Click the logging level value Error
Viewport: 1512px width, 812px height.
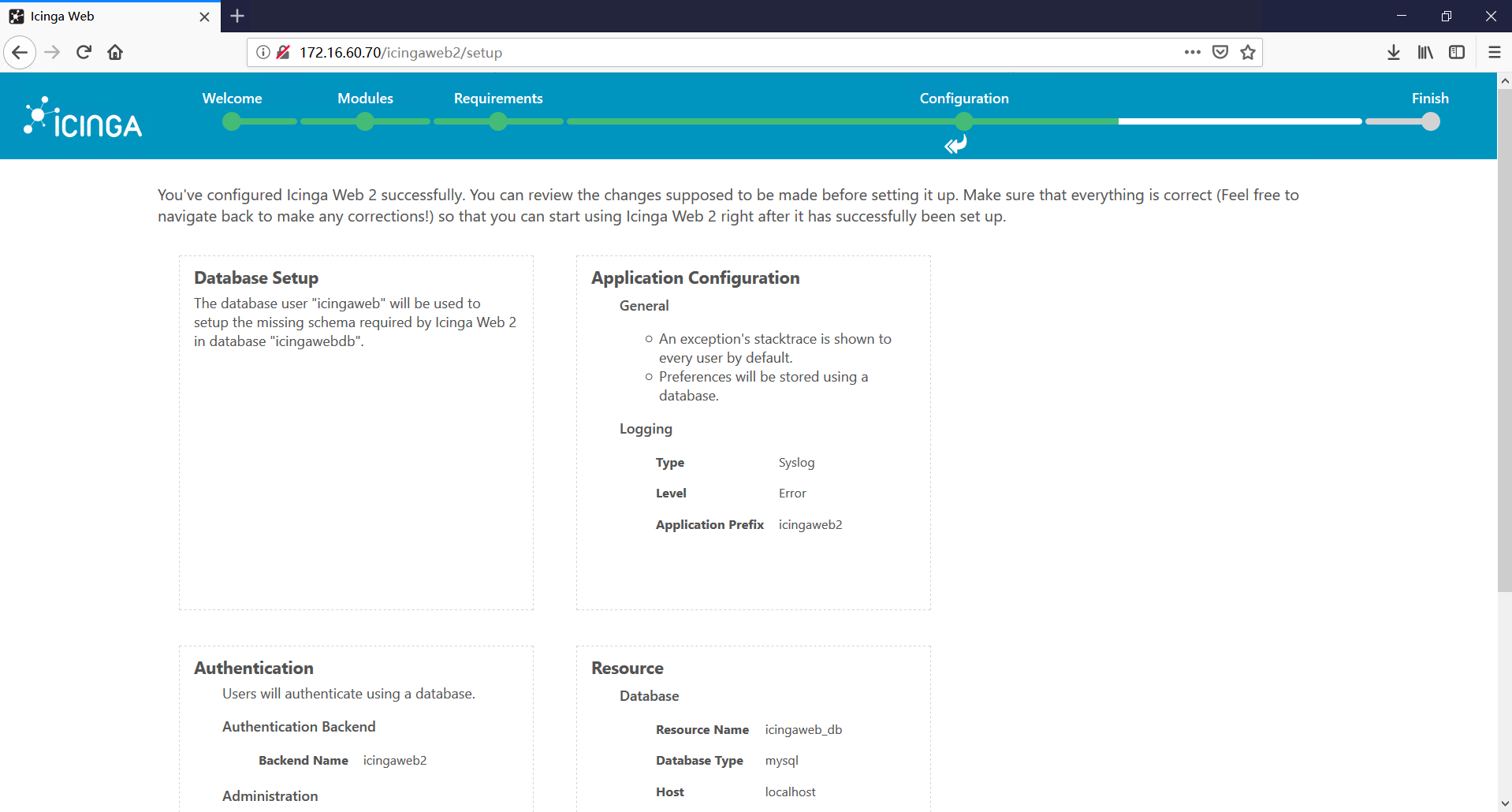point(792,494)
